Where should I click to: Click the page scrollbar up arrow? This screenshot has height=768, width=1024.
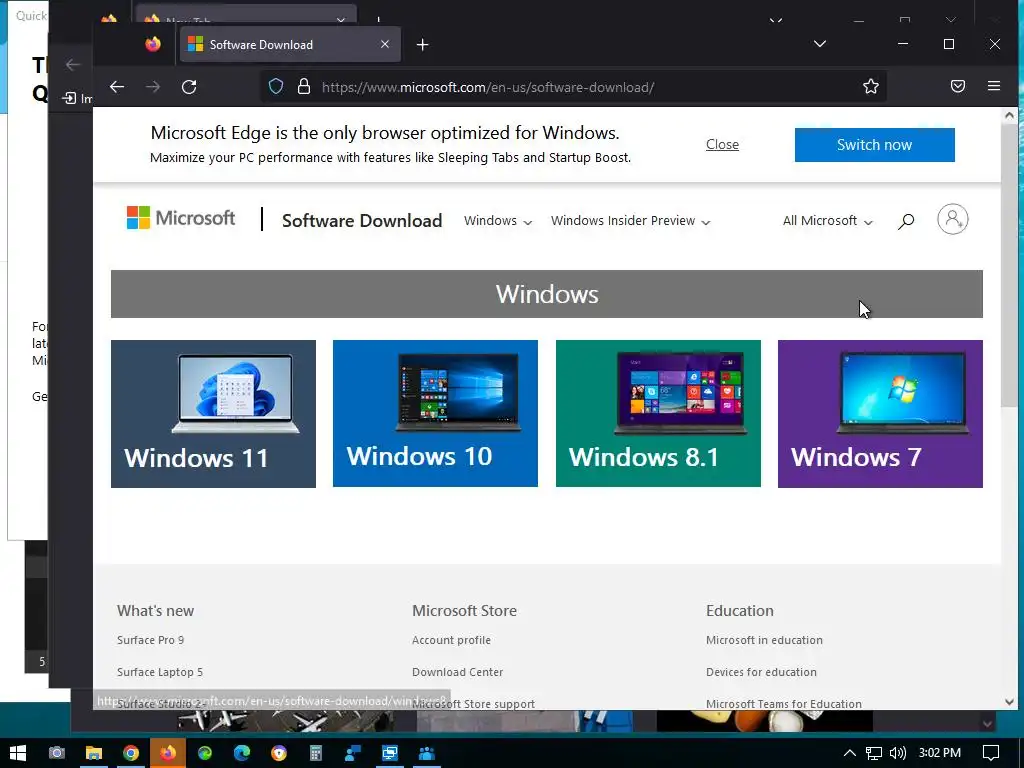1010,115
